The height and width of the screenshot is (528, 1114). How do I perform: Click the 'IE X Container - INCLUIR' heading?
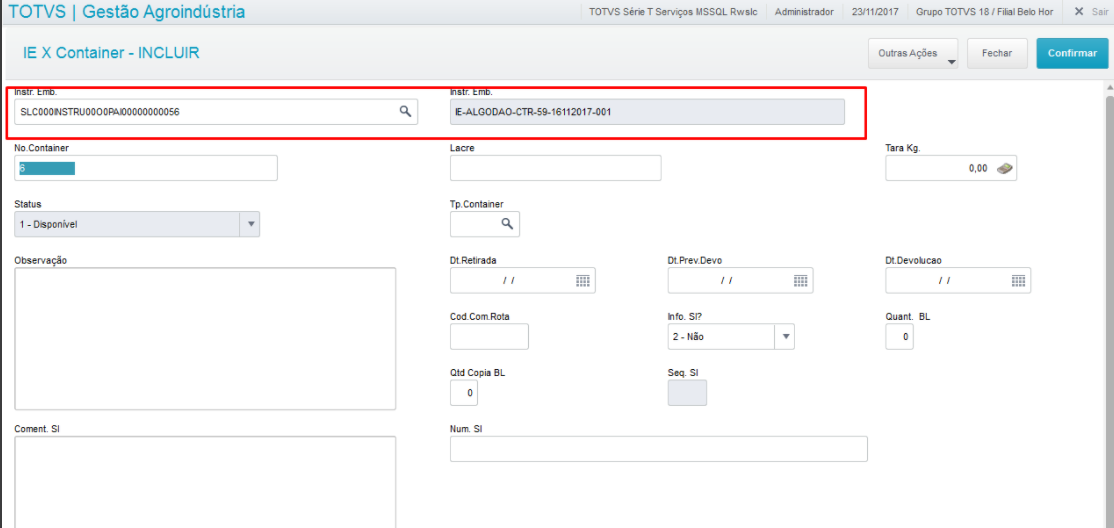pyautogui.click(x=112, y=52)
